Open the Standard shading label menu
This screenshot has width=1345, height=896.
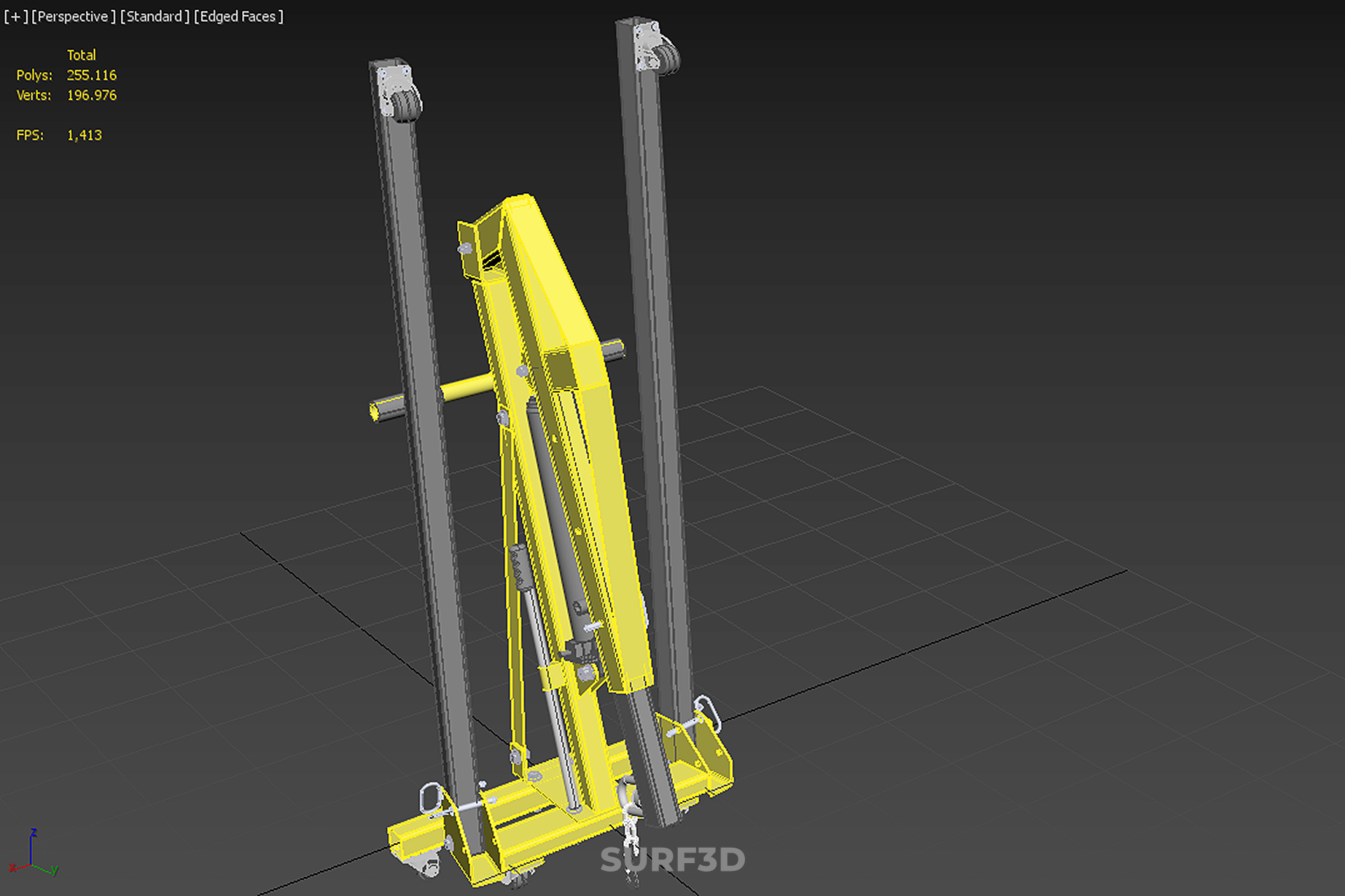tap(154, 16)
